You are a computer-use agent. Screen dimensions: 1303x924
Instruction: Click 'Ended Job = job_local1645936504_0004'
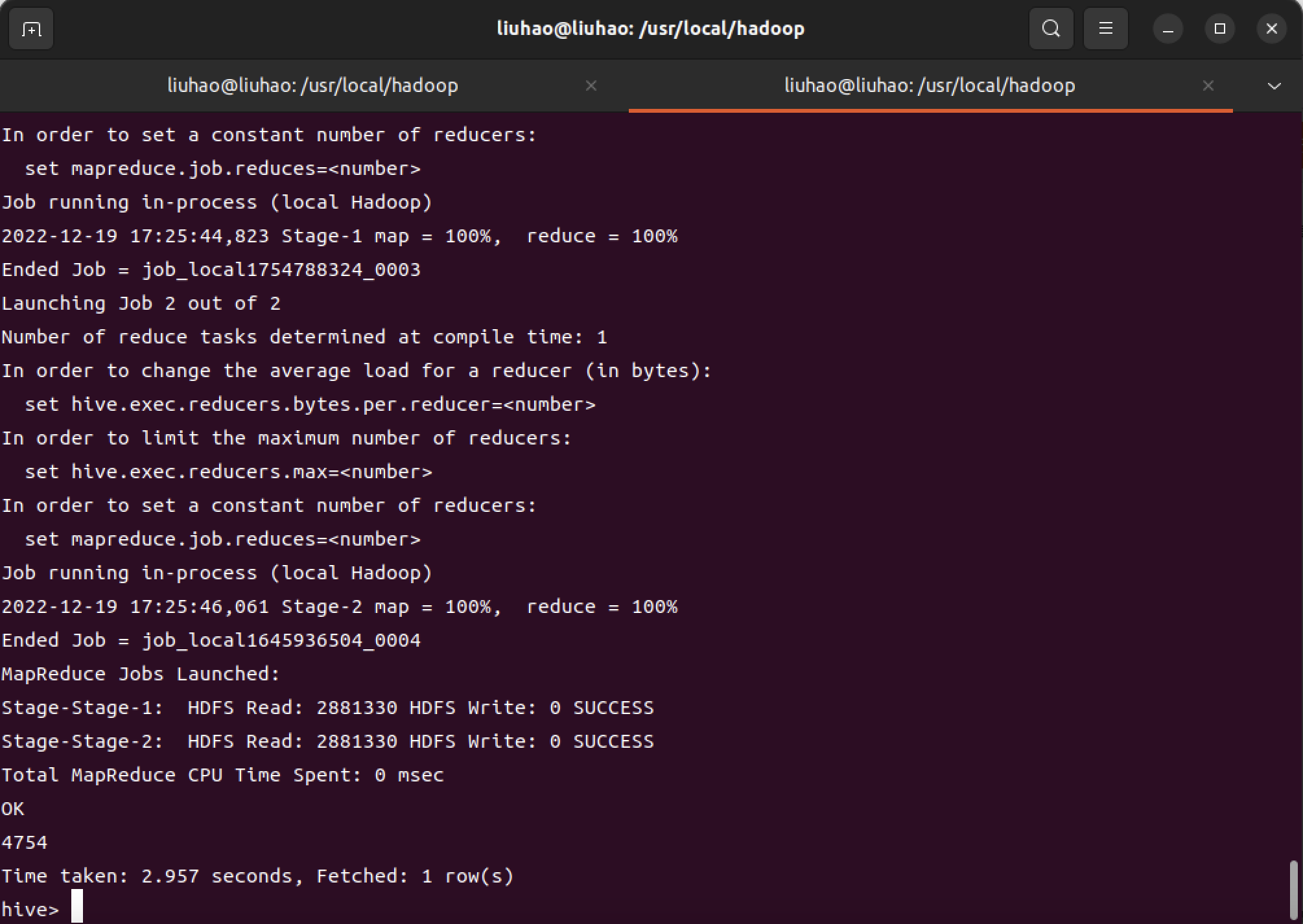[211, 640]
